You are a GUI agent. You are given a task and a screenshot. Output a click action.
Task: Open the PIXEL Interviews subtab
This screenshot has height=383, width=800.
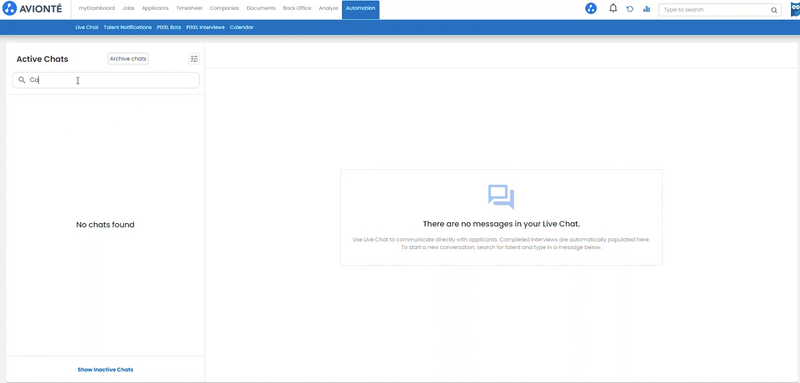point(206,27)
